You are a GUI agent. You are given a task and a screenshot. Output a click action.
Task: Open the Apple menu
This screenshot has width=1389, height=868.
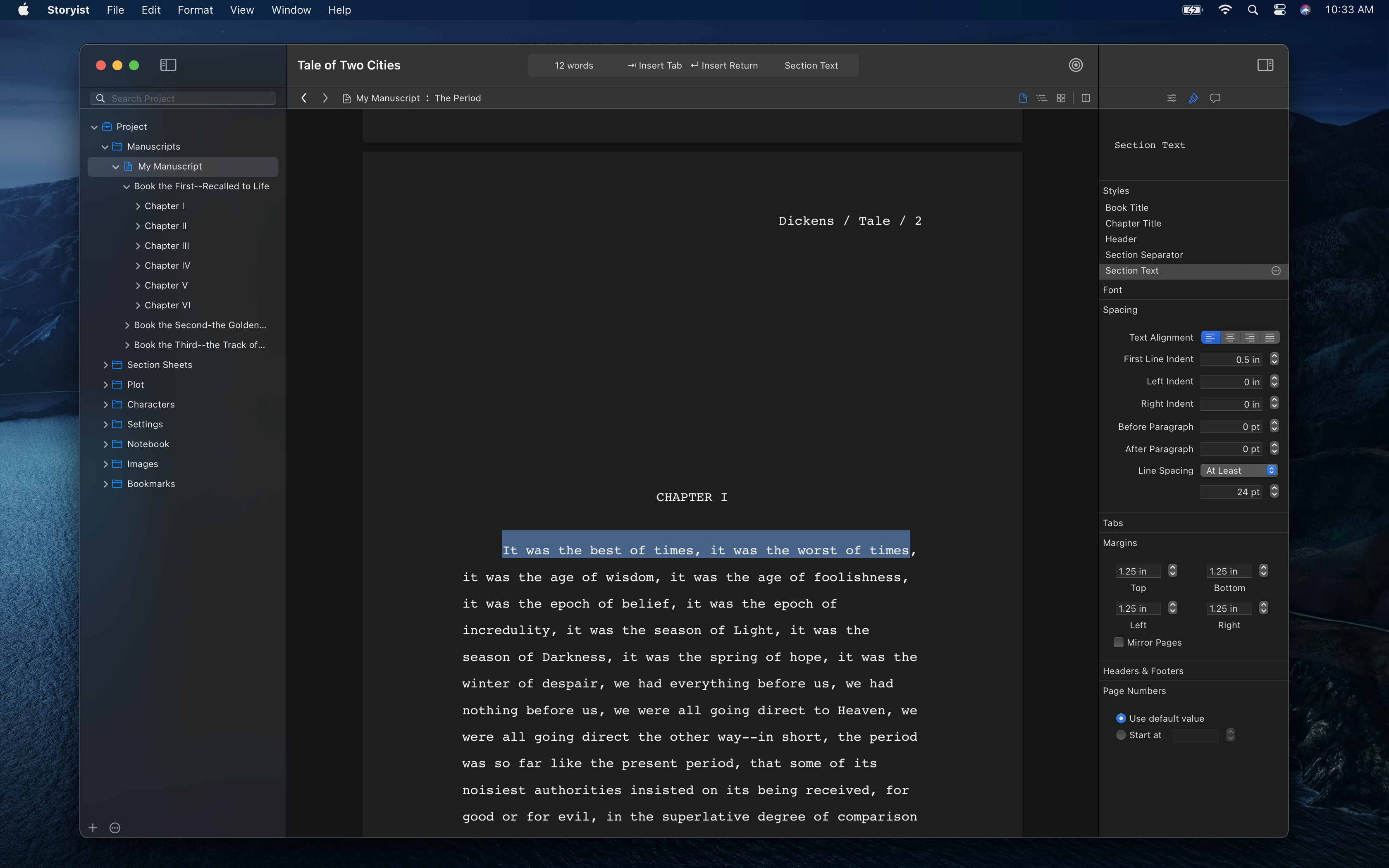[24, 10]
